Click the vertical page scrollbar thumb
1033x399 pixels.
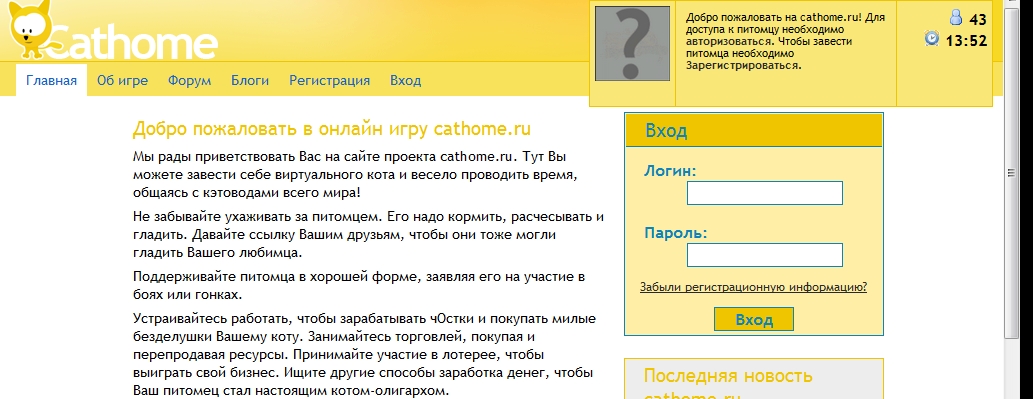click(x=1011, y=173)
